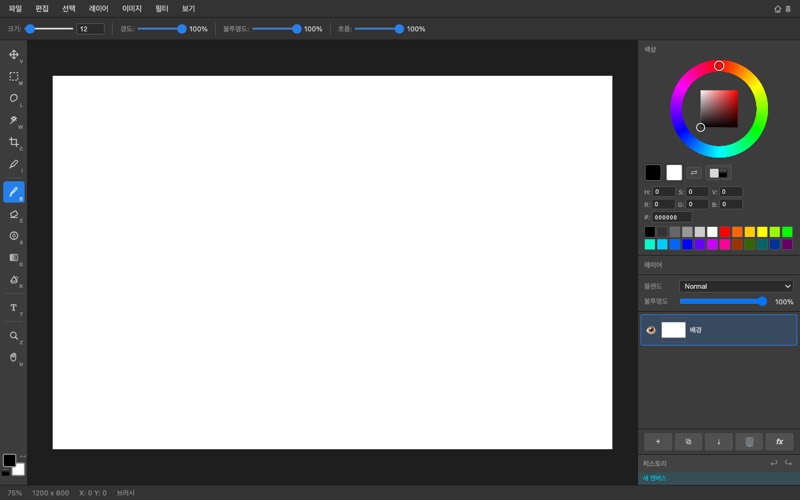Screen dimensions: 800x500
Task: Select the Lasso tool
Action: tap(14, 98)
